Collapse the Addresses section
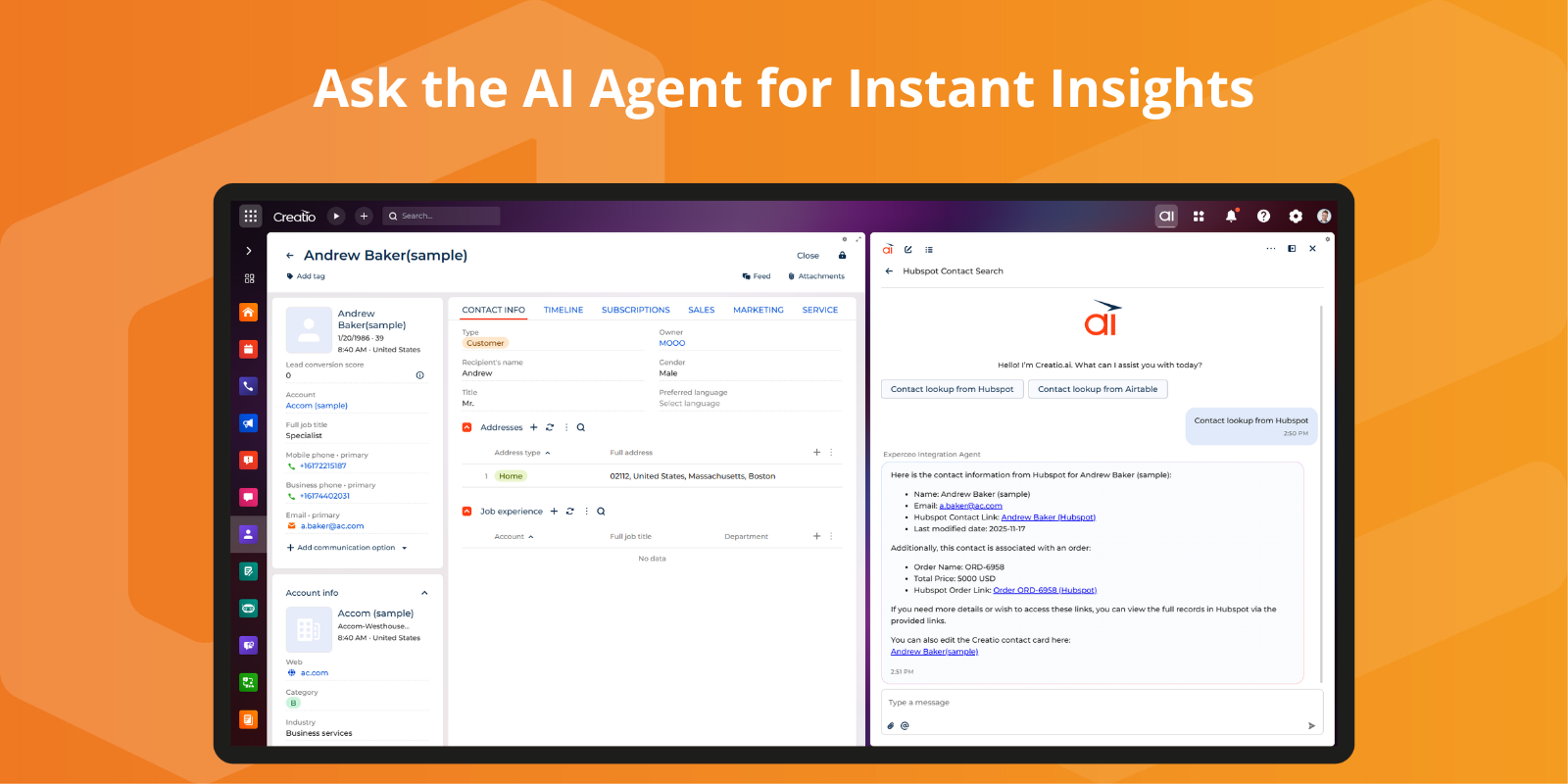Viewport: 1568px width, 784px height. tap(467, 427)
